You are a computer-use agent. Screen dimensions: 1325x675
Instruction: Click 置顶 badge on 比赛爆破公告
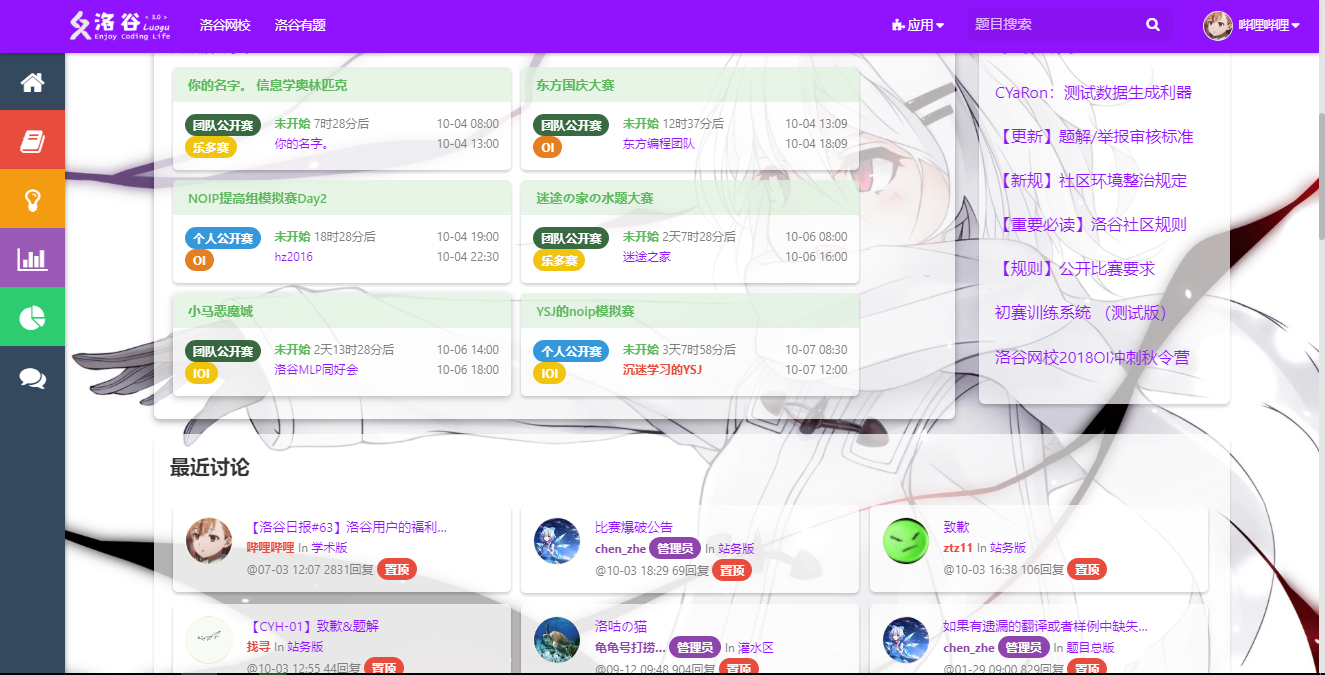click(732, 570)
